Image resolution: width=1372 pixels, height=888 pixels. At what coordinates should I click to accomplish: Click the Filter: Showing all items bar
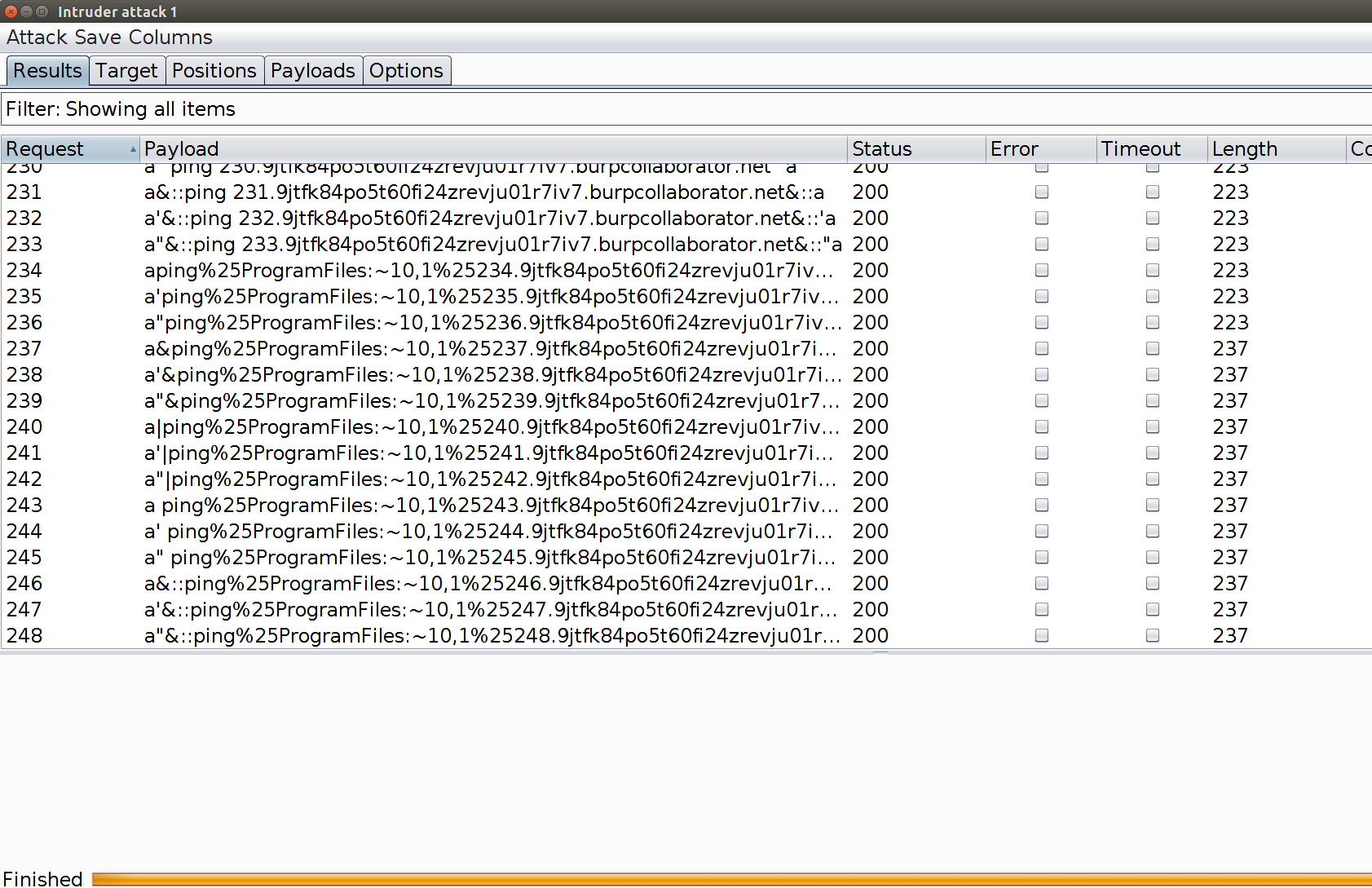[686, 109]
